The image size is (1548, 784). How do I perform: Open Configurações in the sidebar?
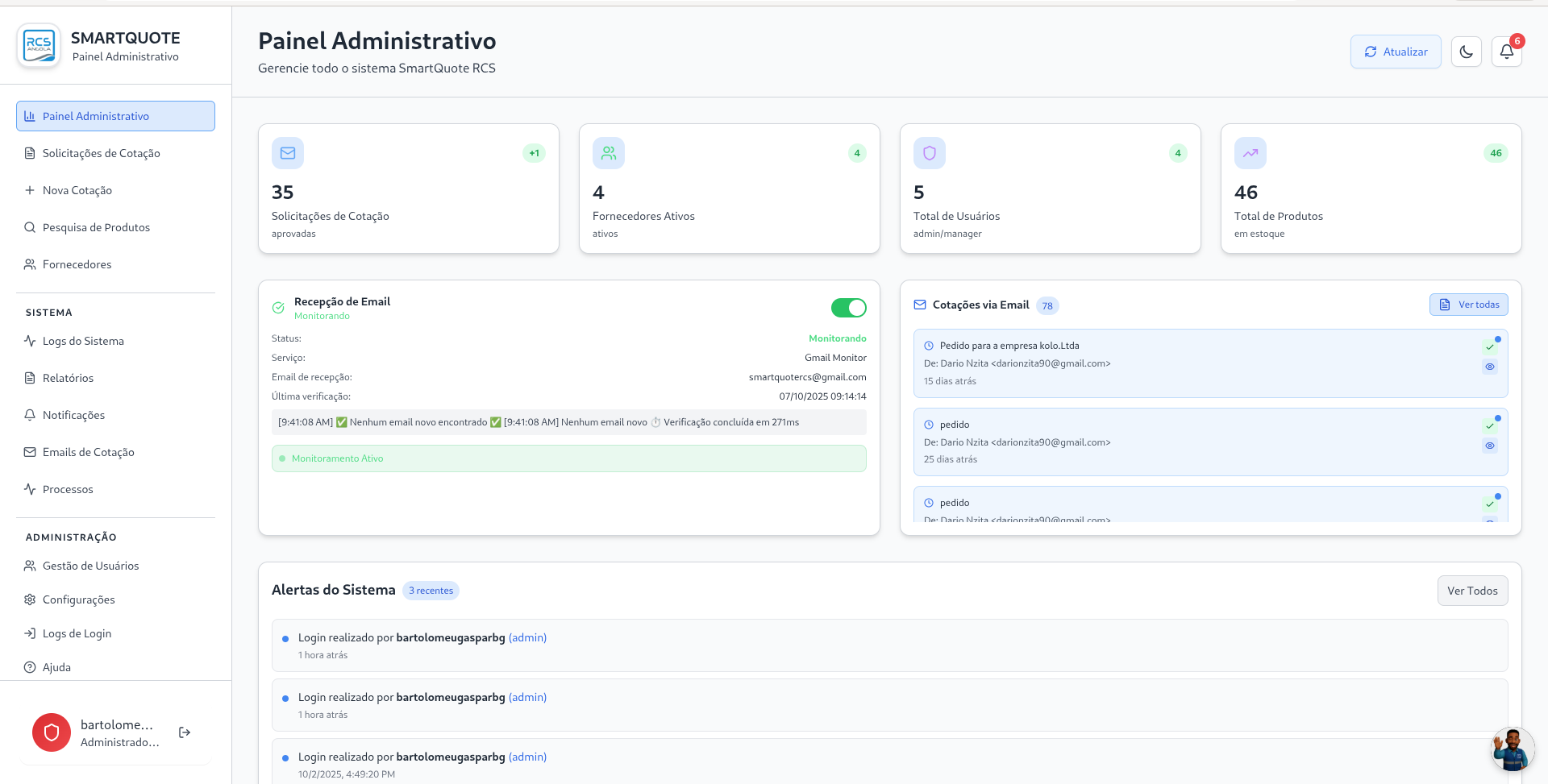click(78, 599)
